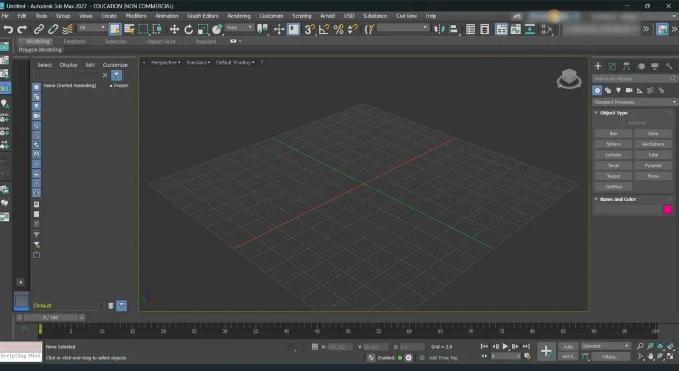Click the GeoSphere primitive button

click(x=653, y=144)
